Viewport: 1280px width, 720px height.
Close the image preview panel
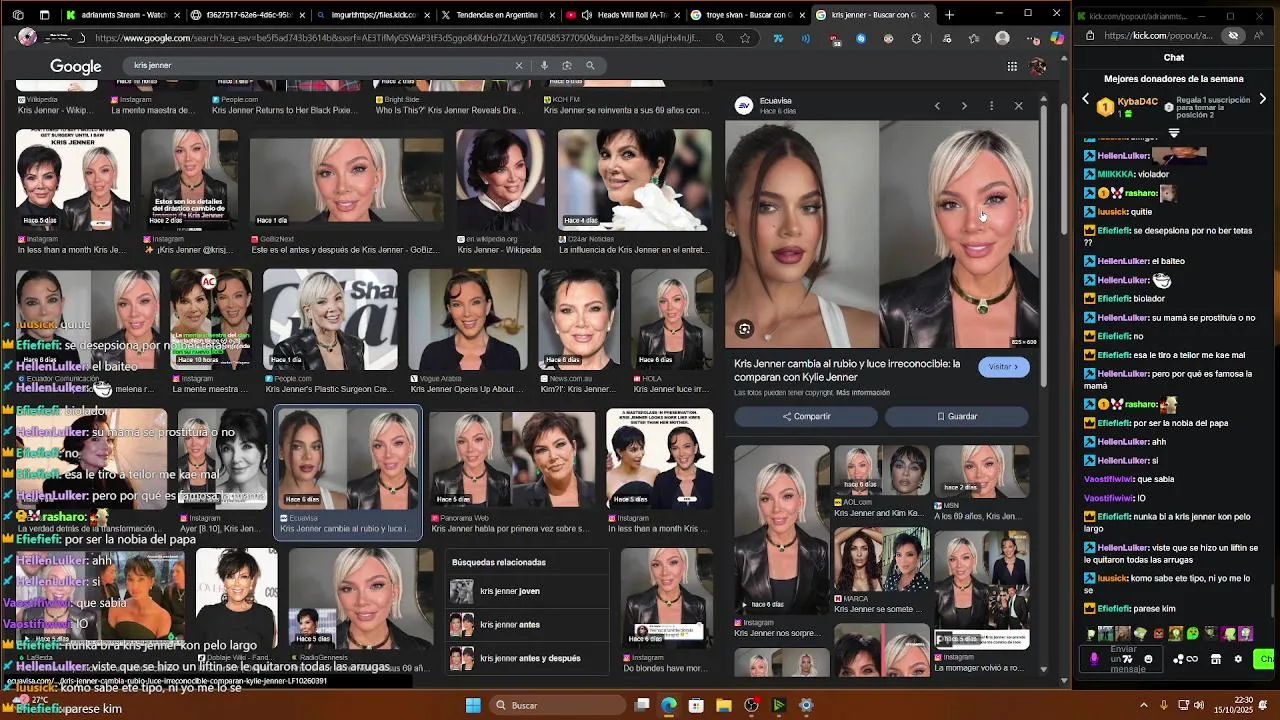[x=1018, y=106]
